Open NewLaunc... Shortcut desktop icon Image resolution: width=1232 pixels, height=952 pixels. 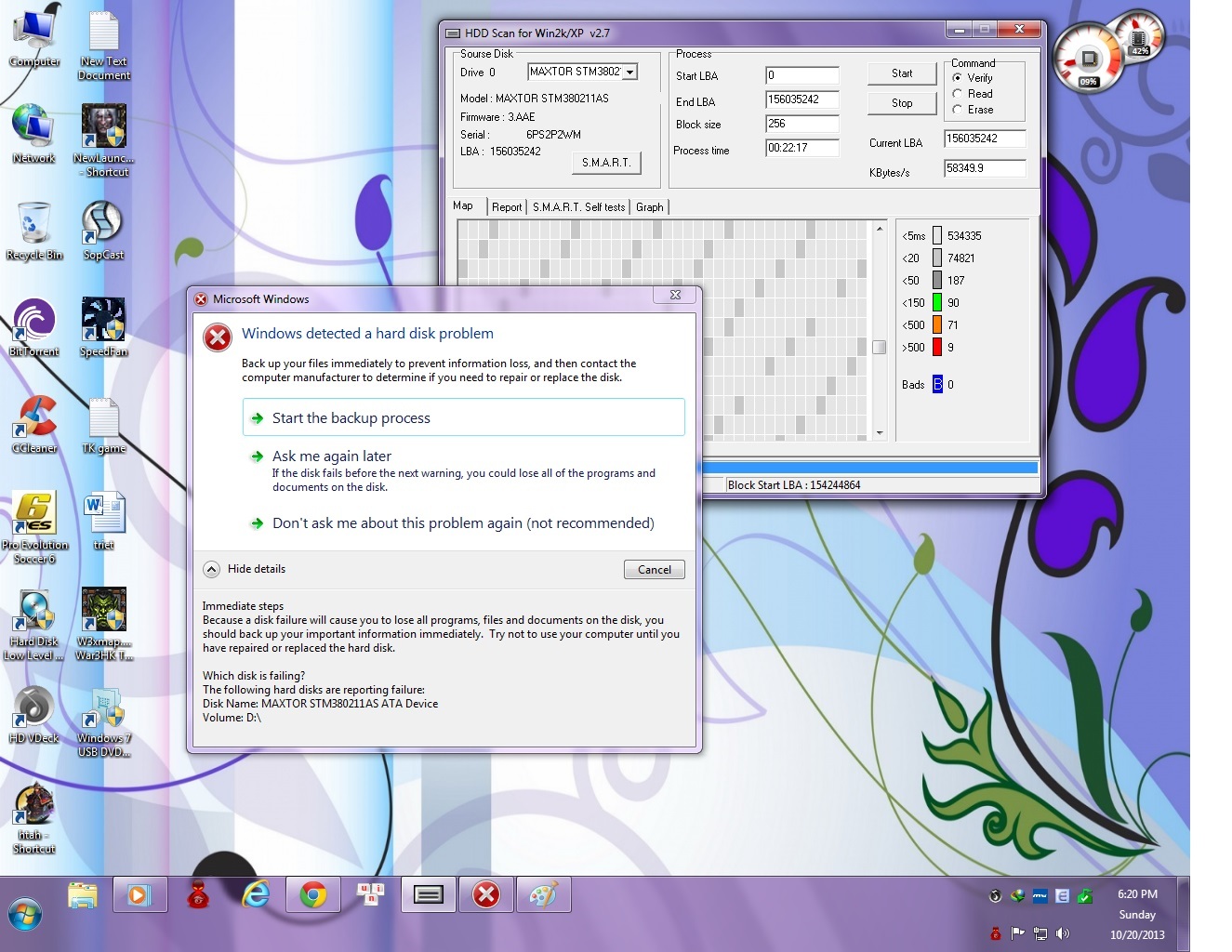103,140
